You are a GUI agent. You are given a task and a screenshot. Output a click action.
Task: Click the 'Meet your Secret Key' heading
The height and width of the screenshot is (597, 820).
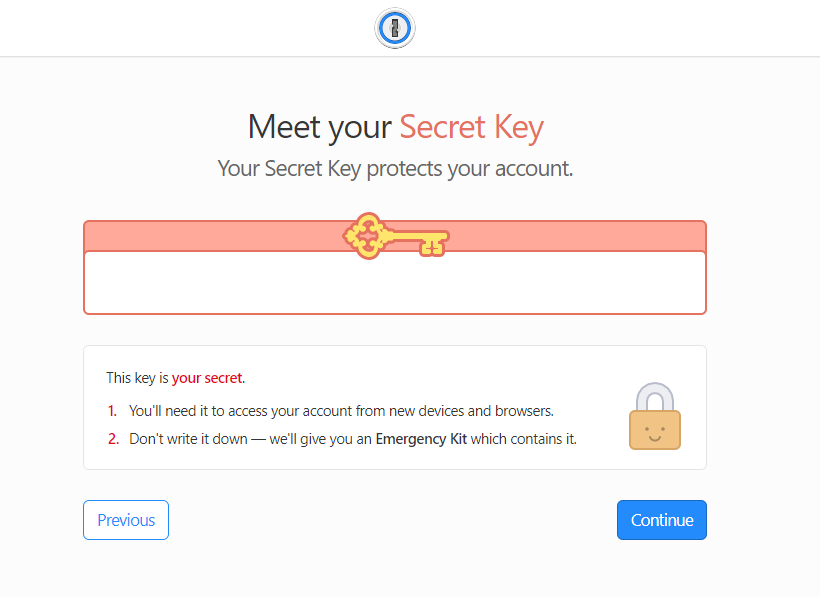click(x=396, y=128)
